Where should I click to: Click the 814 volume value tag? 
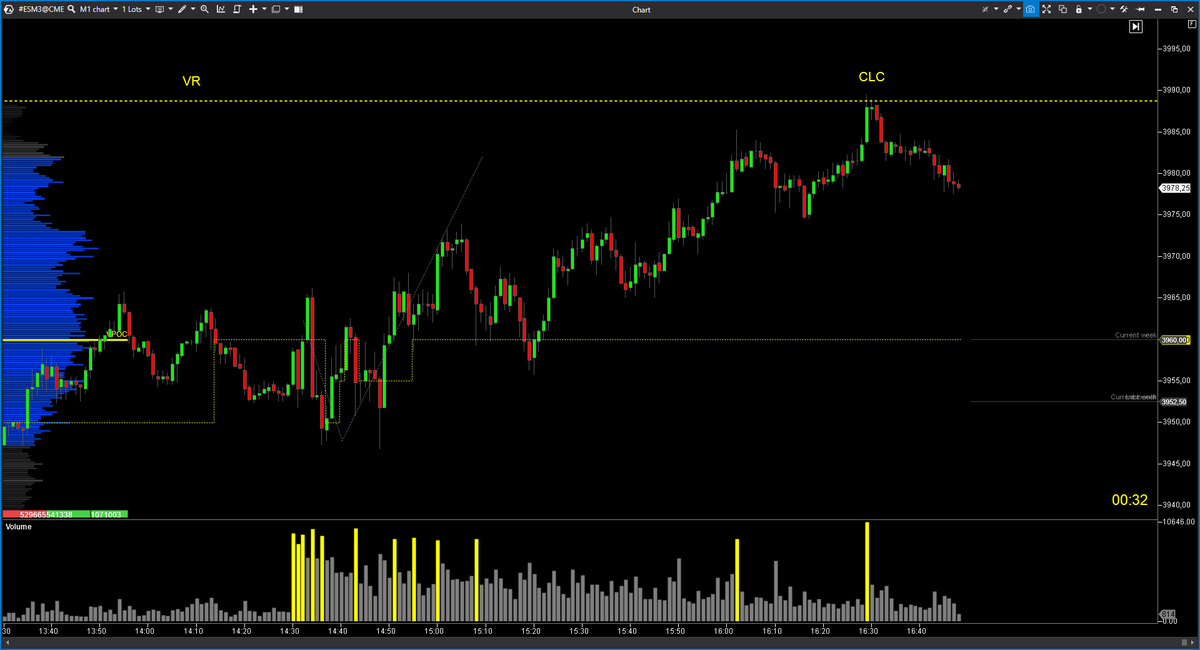point(1168,613)
